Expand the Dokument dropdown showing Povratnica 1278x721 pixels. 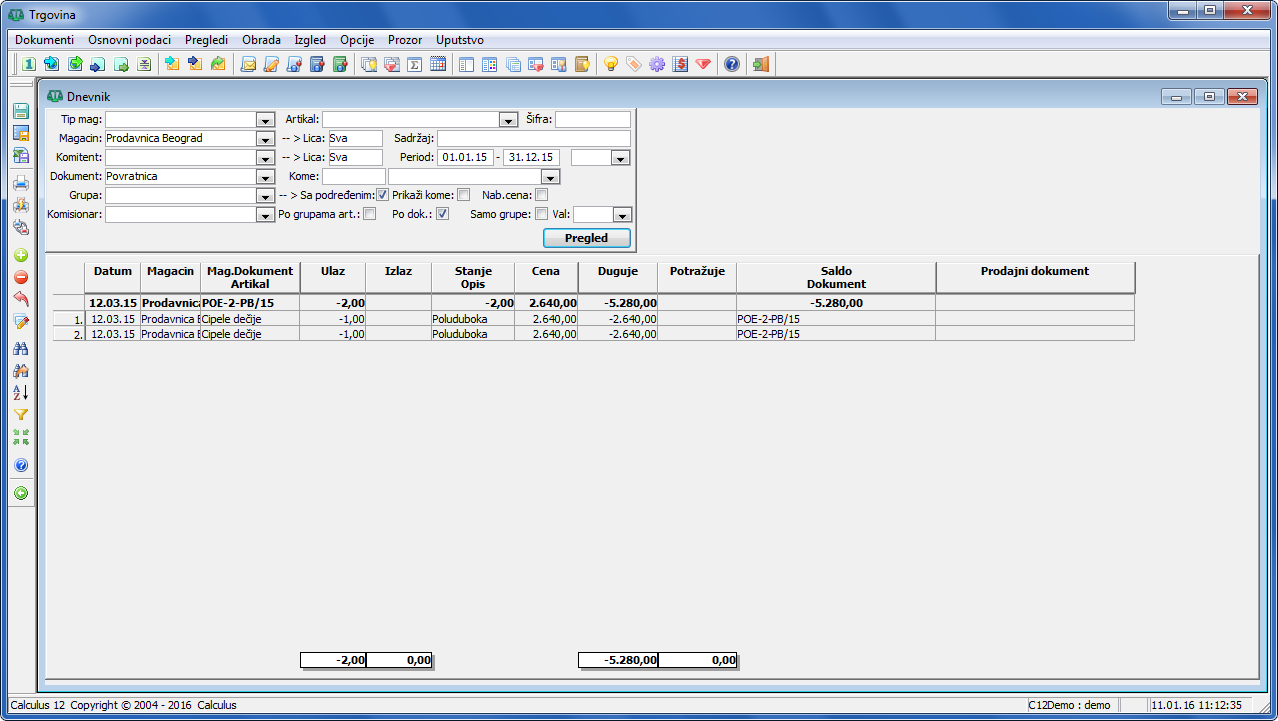265,177
